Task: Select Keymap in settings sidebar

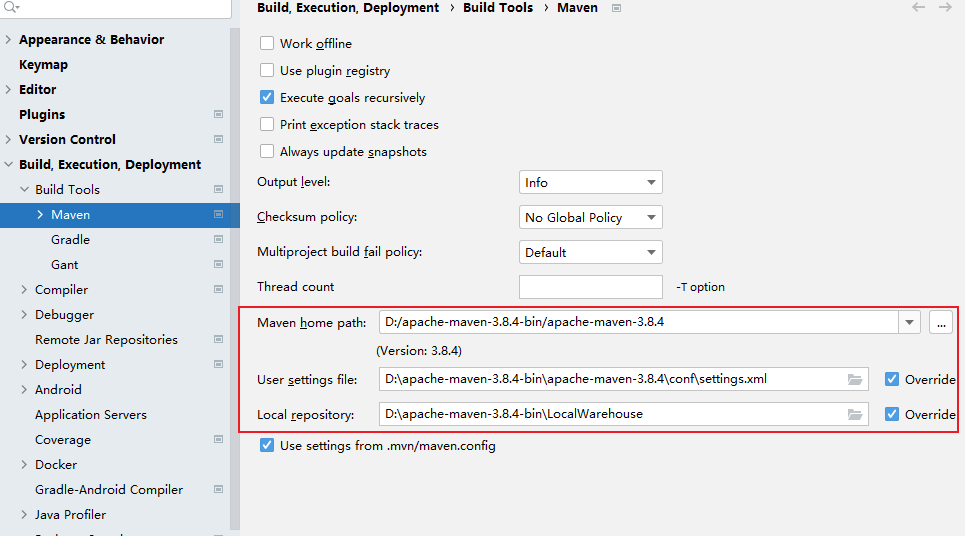Action: [43, 65]
